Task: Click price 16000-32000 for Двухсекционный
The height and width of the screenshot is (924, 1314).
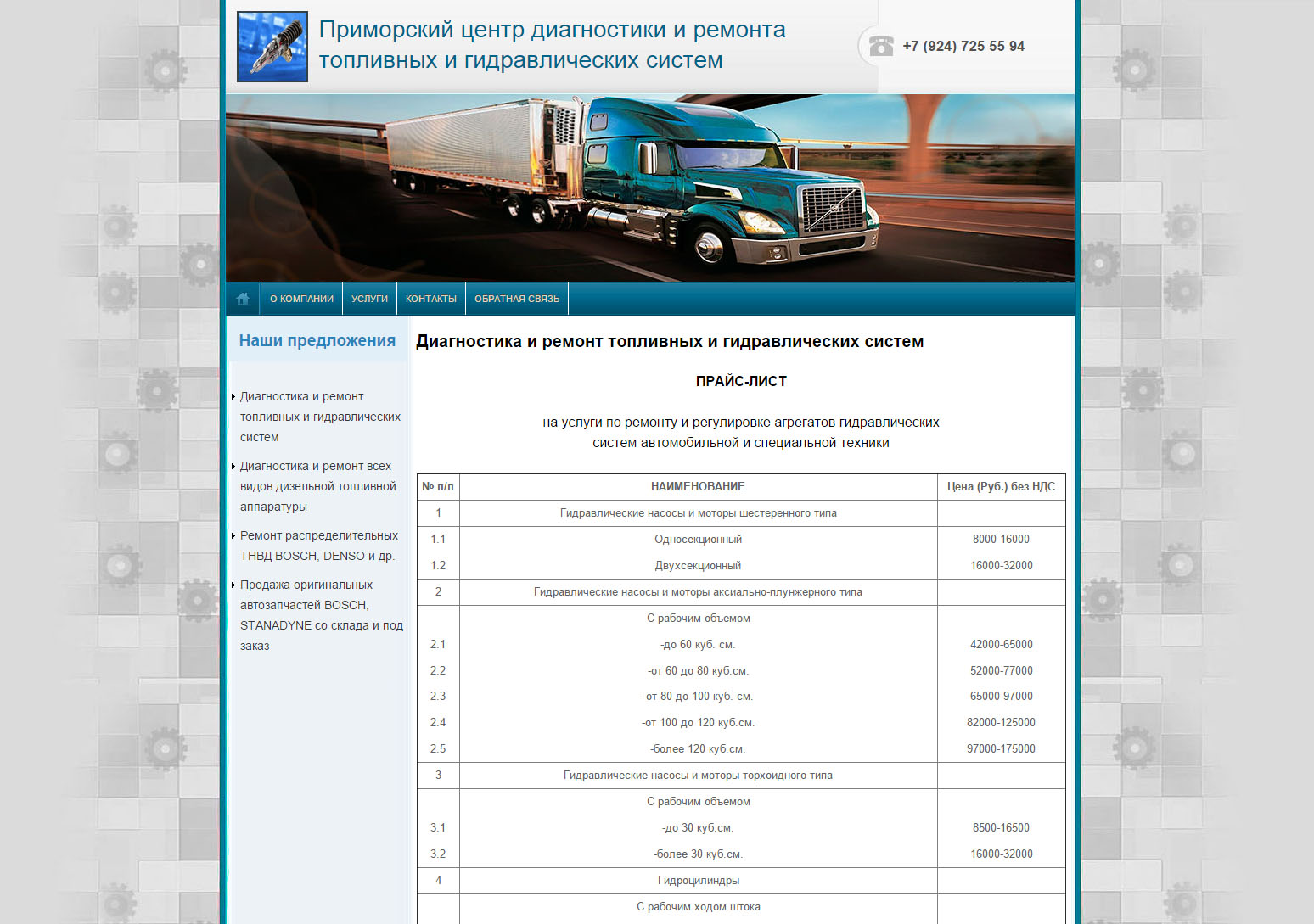Action: coord(1002,565)
